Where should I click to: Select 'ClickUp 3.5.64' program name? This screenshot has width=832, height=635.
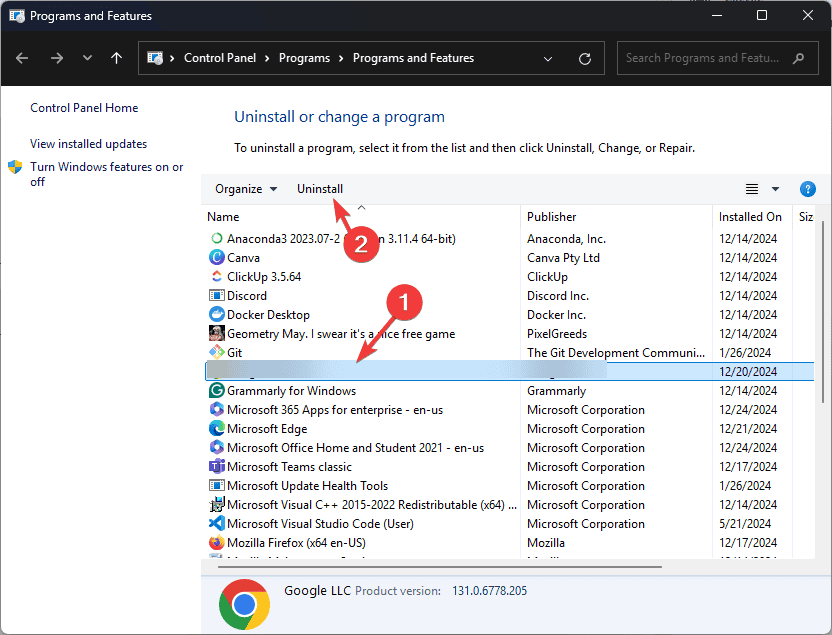(264, 277)
